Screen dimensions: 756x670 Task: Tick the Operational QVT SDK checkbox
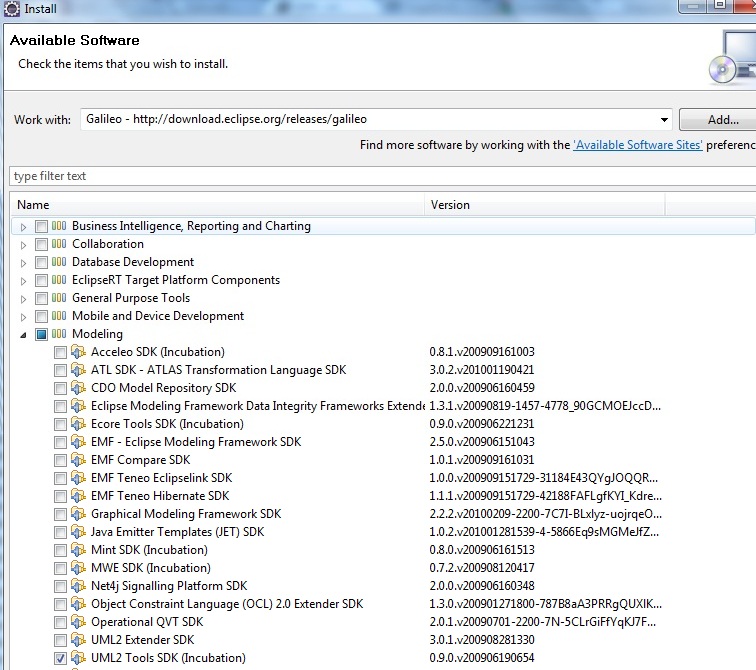(x=60, y=622)
